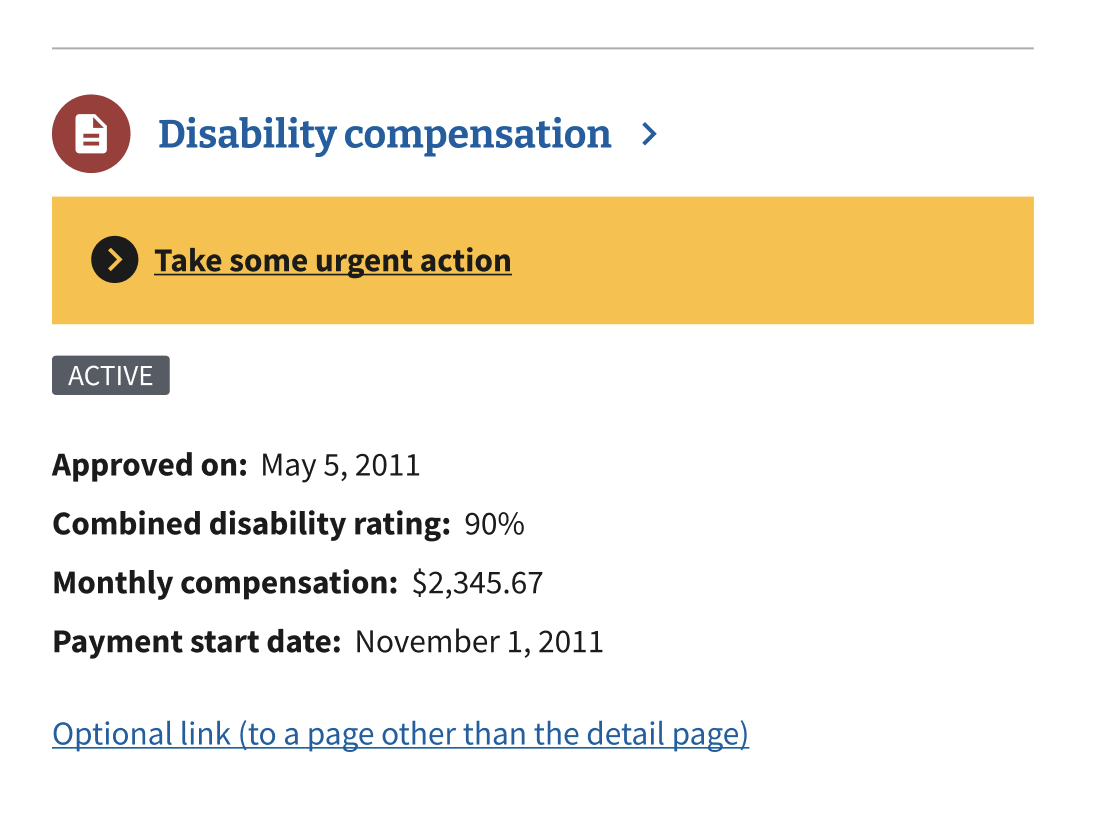Click the red document icon
Image resolution: width=1104 pixels, height=822 pixels.
pyautogui.click(x=91, y=134)
